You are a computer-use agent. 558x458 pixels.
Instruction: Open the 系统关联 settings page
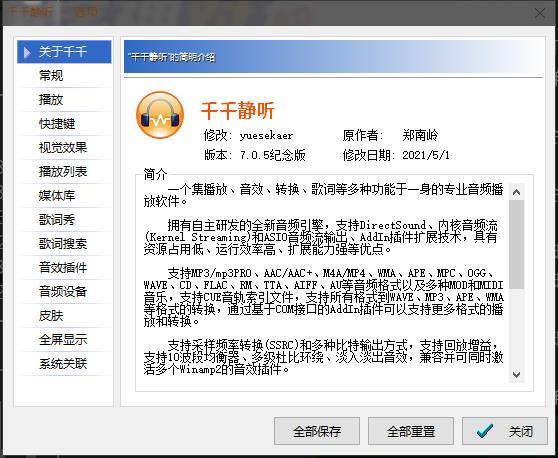(64, 364)
